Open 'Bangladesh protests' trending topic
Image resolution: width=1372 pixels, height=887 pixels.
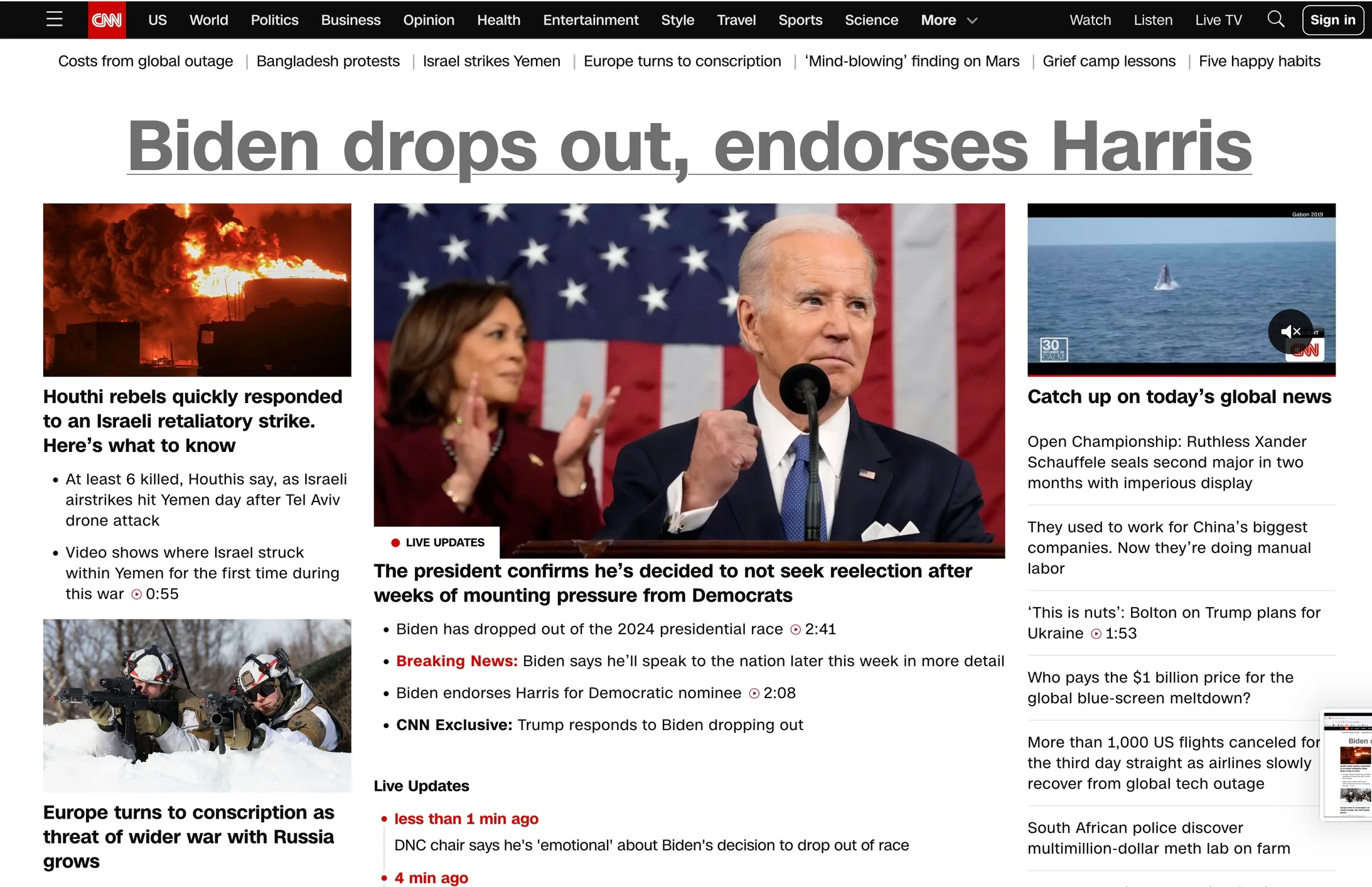(x=328, y=61)
